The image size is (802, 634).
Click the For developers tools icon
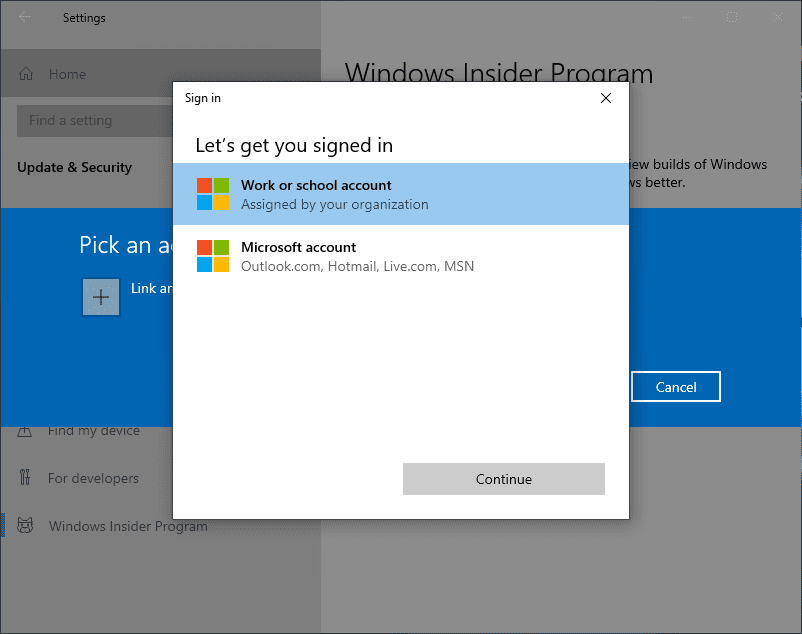click(25, 477)
